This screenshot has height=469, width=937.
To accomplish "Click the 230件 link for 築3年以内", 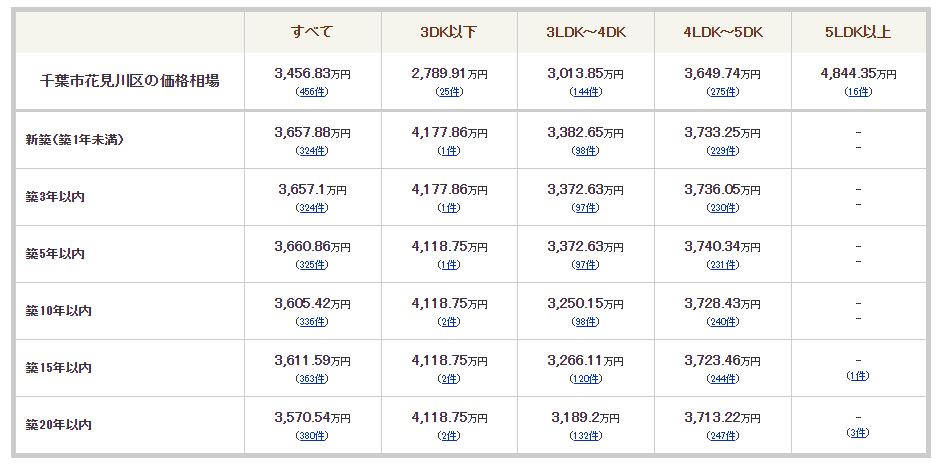I will click(722, 208).
